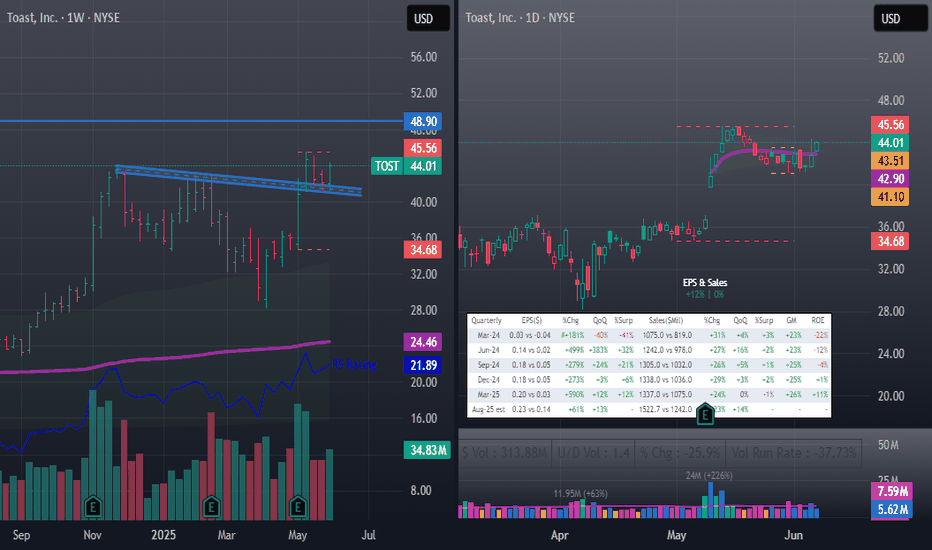The image size is (932, 550).
Task: Open the USD currency selector on daily chart
Action: click(899, 18)
